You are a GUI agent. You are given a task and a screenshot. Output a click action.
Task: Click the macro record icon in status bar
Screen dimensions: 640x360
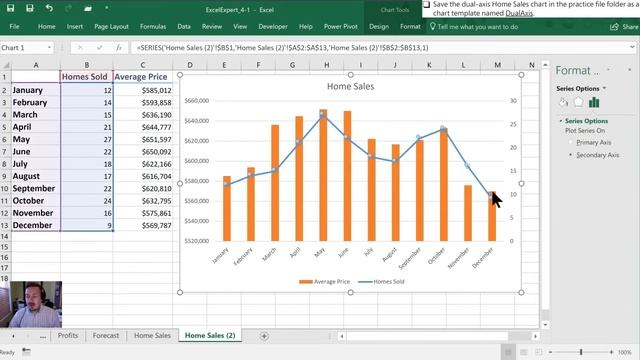(x=26, y=352)
